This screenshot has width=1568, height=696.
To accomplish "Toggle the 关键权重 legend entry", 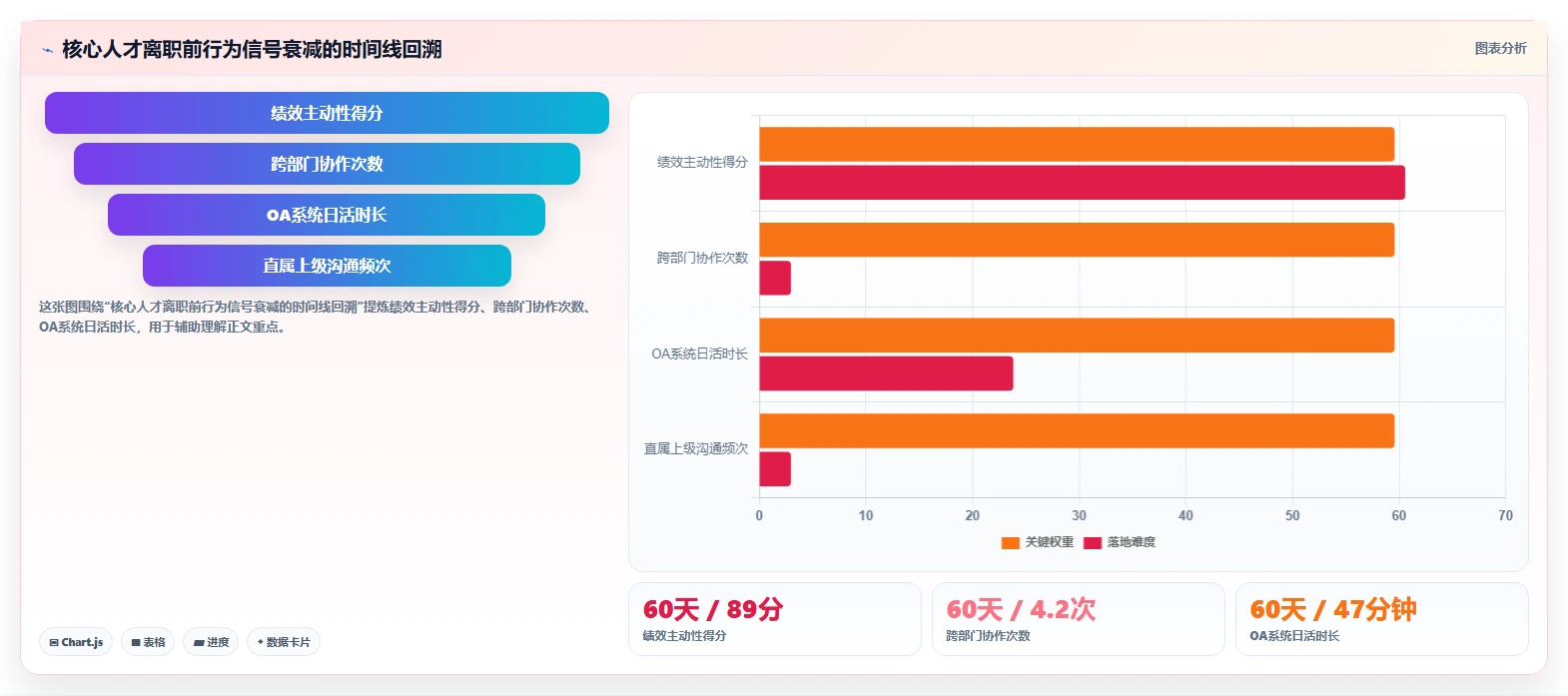I will pyautogui.click(x=1037, y=542).
